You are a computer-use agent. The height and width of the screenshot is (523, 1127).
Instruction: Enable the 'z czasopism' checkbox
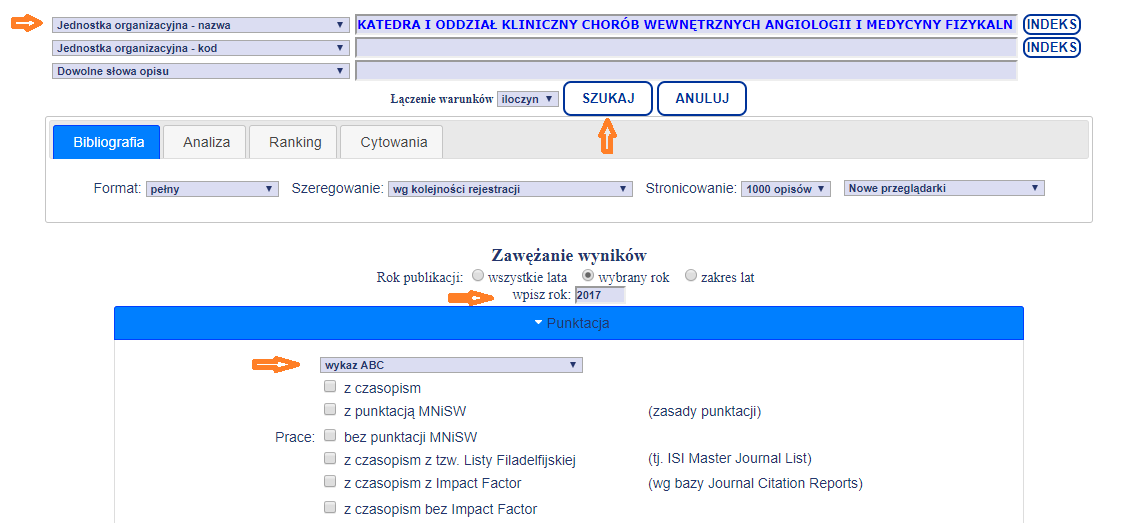click(x=330, y=387)
